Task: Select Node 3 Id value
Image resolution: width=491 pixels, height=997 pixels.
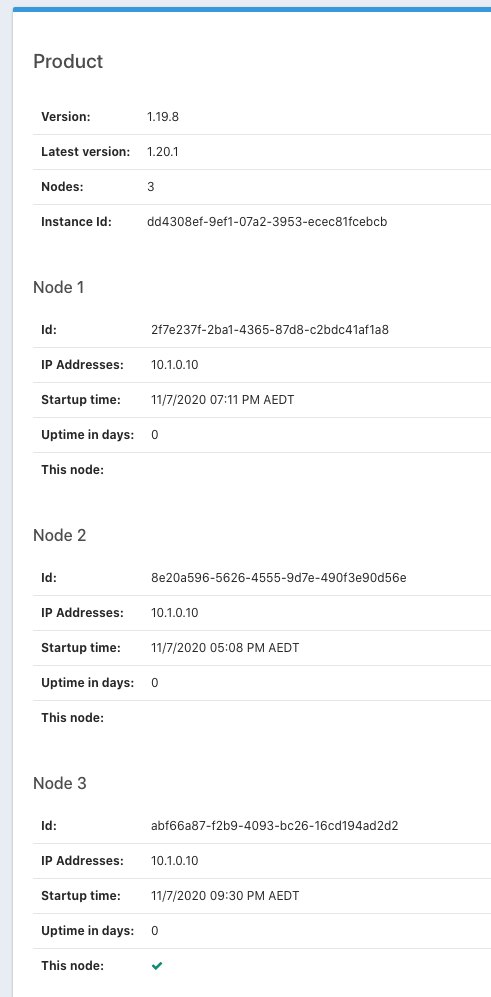Action: pos(275,826)
